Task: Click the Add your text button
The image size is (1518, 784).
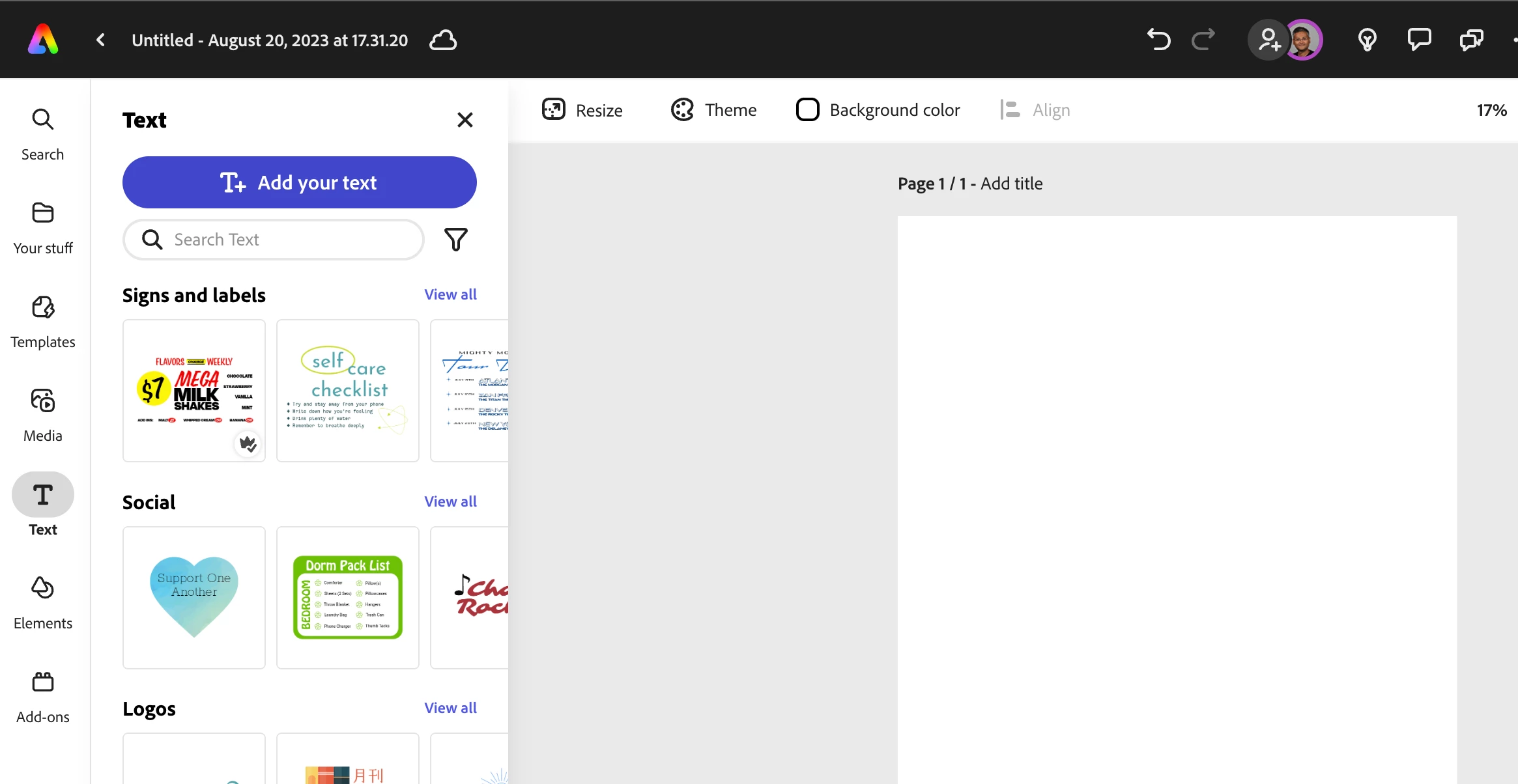Action: [300, 182]
